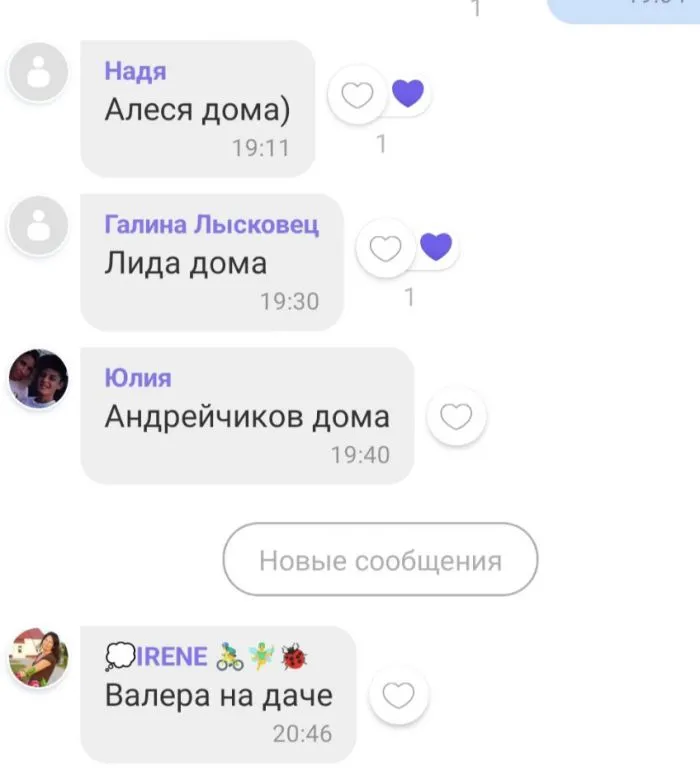Tap purple heart beside Лида дома message
This screenshot has height=780, width=700.
point(436,246)
